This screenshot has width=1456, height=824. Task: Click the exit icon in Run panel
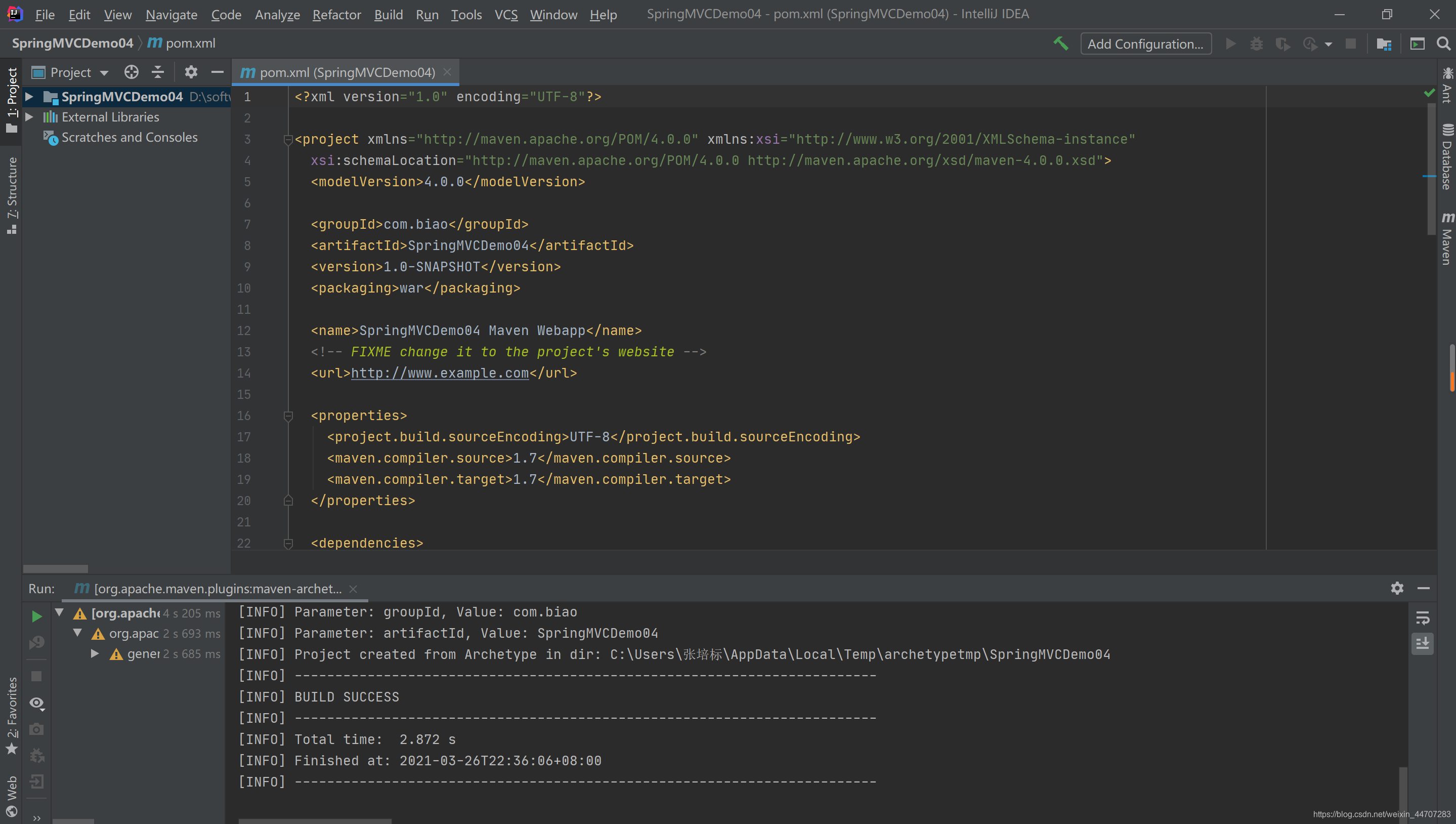tap(37, 781)
